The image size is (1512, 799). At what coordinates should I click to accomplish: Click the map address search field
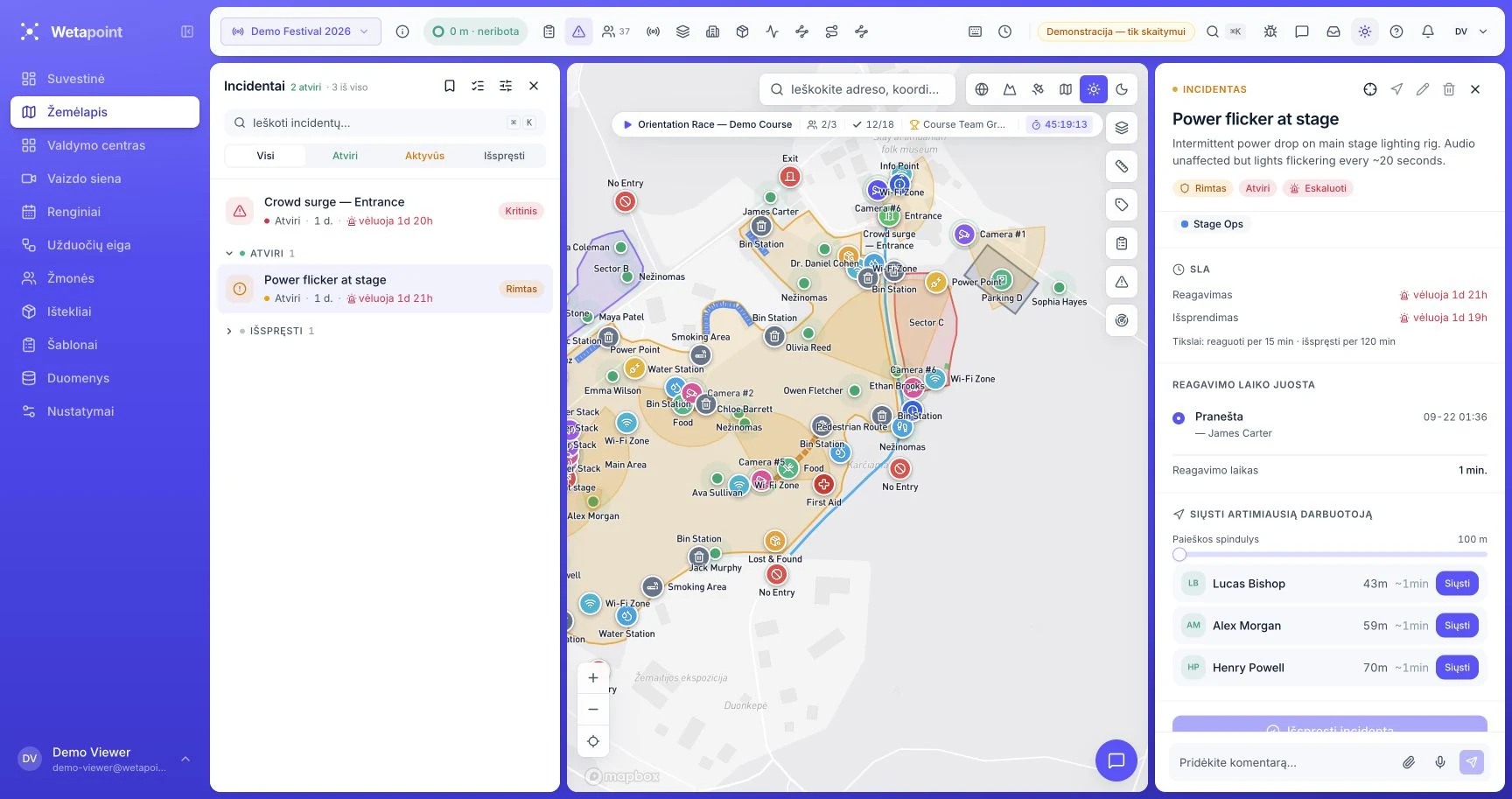(x=857, y=89)
